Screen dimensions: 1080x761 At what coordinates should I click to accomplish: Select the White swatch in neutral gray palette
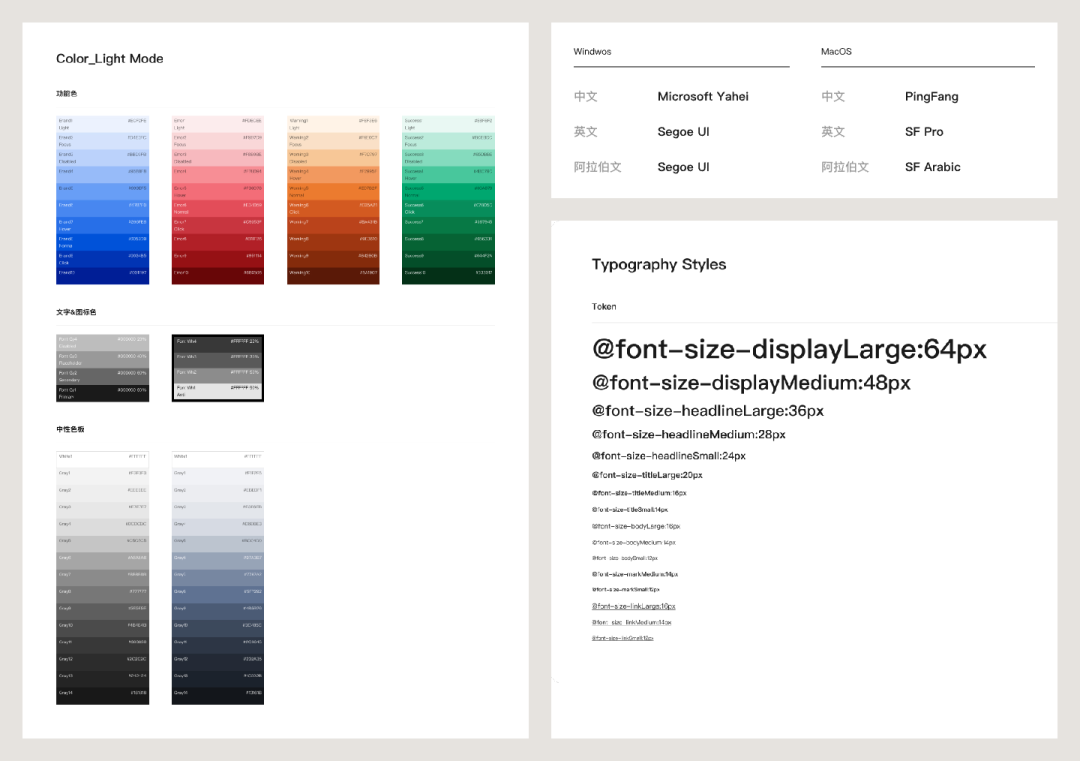tap(103, 459)
